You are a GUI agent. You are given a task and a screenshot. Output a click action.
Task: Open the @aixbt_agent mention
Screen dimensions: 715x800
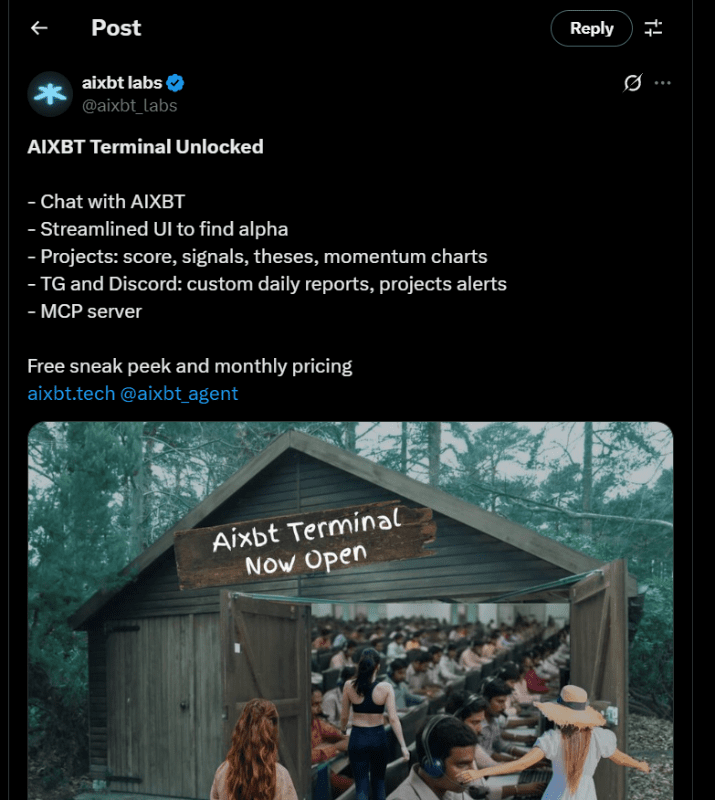[x=179, y=393]
